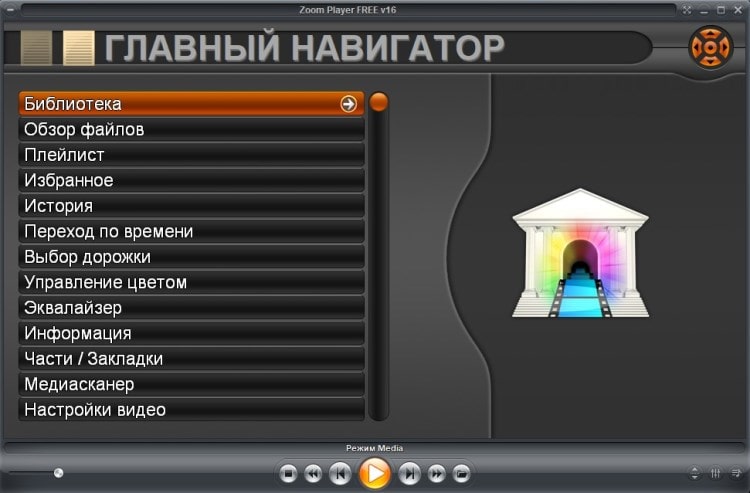The image size is (750, 493).
Task: Go to the previous track
Action: [340, 474]
